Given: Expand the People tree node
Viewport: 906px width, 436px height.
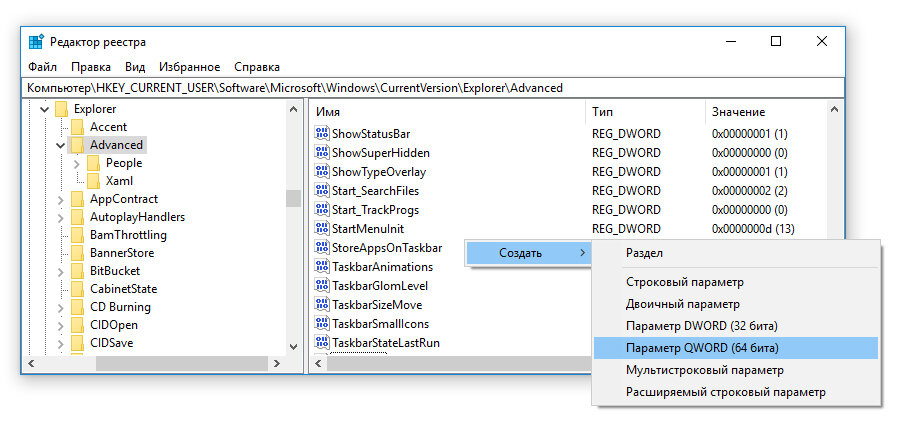Looking at the screenshot, I should coord(77,163).
